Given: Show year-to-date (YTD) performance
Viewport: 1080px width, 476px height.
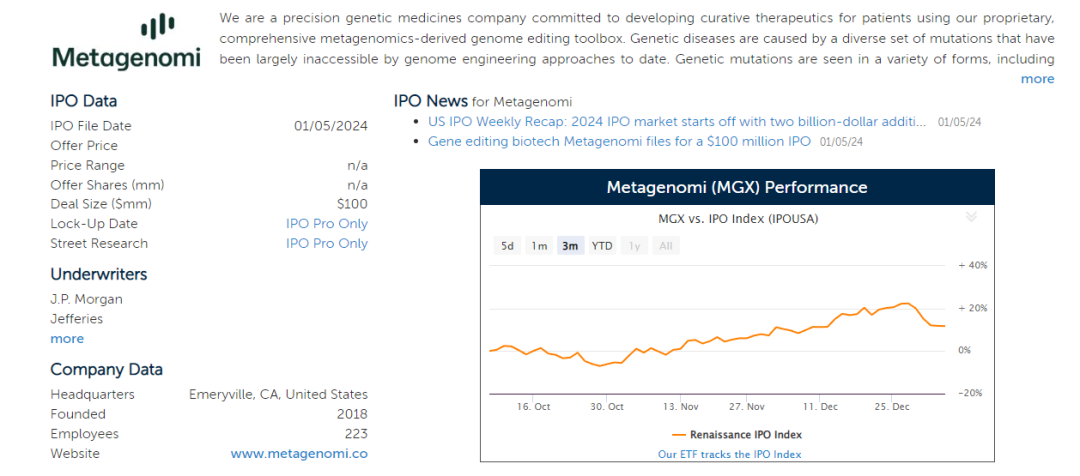Looking at the screenshot, I should pos(602,246).
